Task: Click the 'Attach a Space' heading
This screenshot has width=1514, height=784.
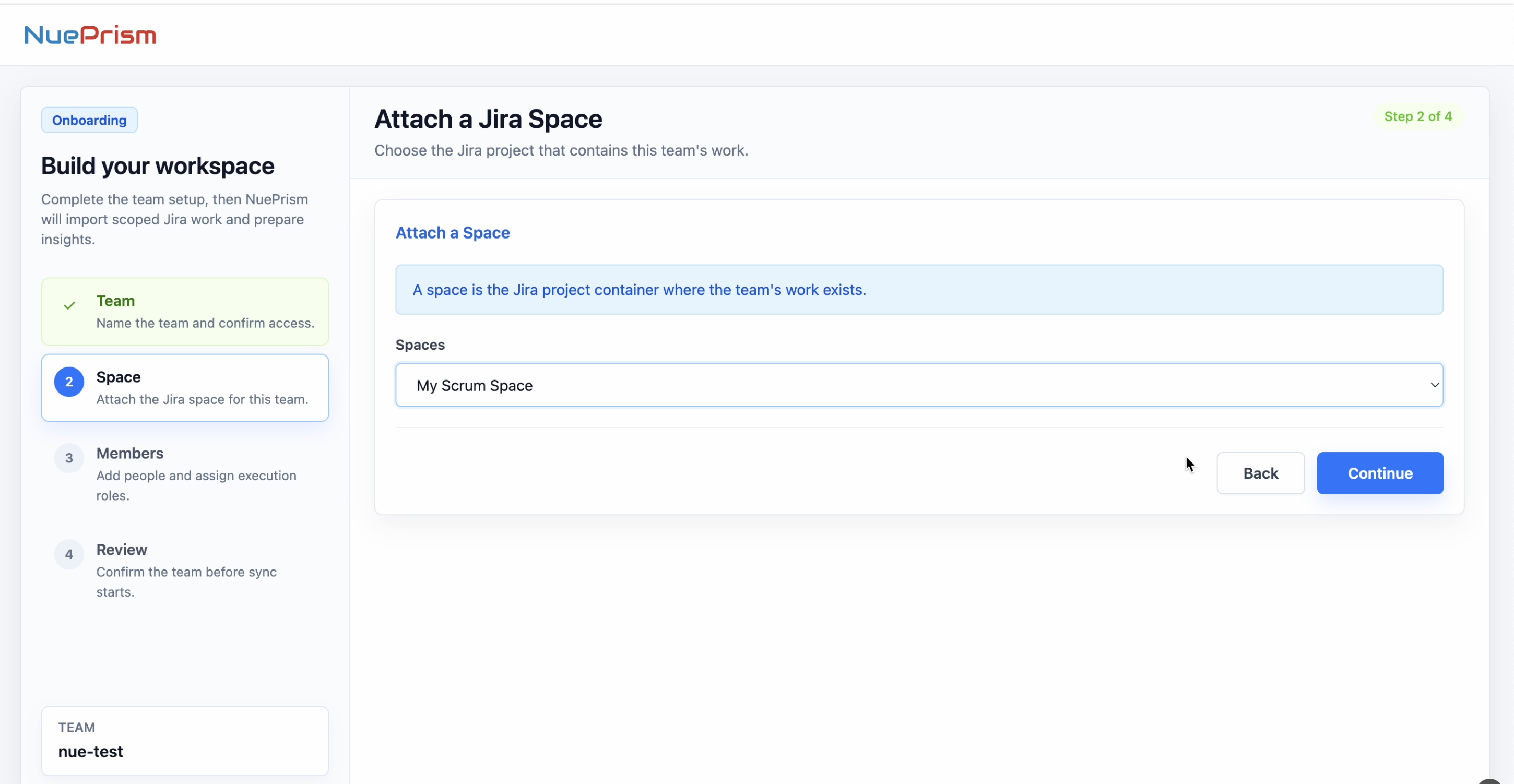Action: tap(453, 233)
